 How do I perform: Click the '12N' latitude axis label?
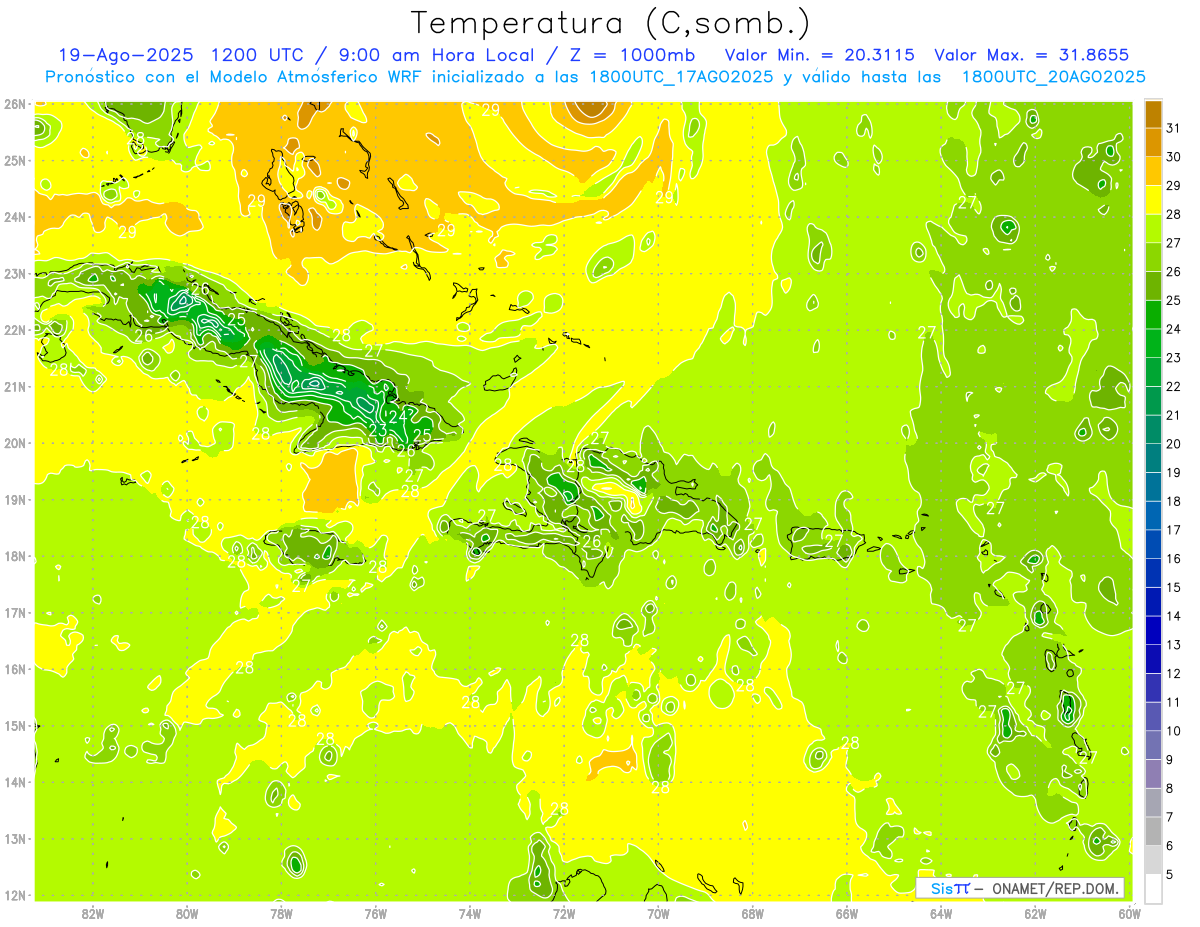pyautogui.click(x=15, y=895)
